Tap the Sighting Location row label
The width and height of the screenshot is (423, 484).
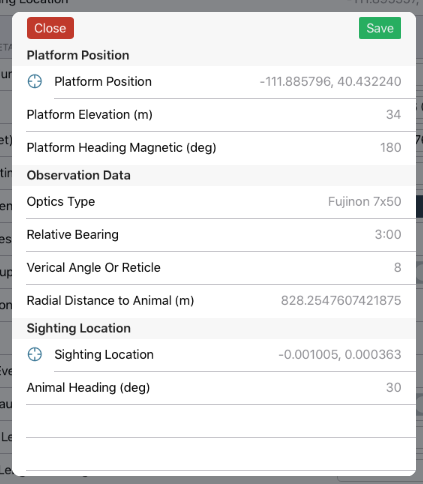point(104,354)
